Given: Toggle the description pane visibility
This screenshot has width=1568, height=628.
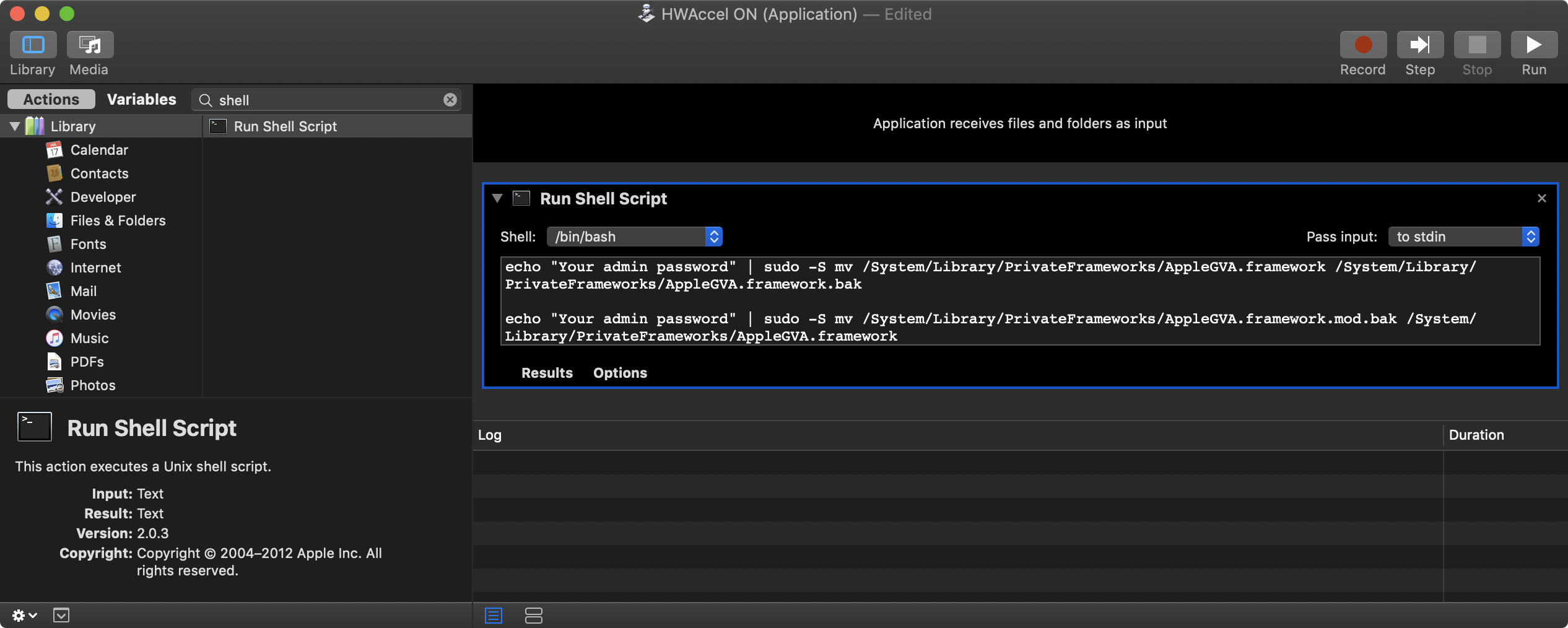Looking at the screenshot, I should [61, 615].
